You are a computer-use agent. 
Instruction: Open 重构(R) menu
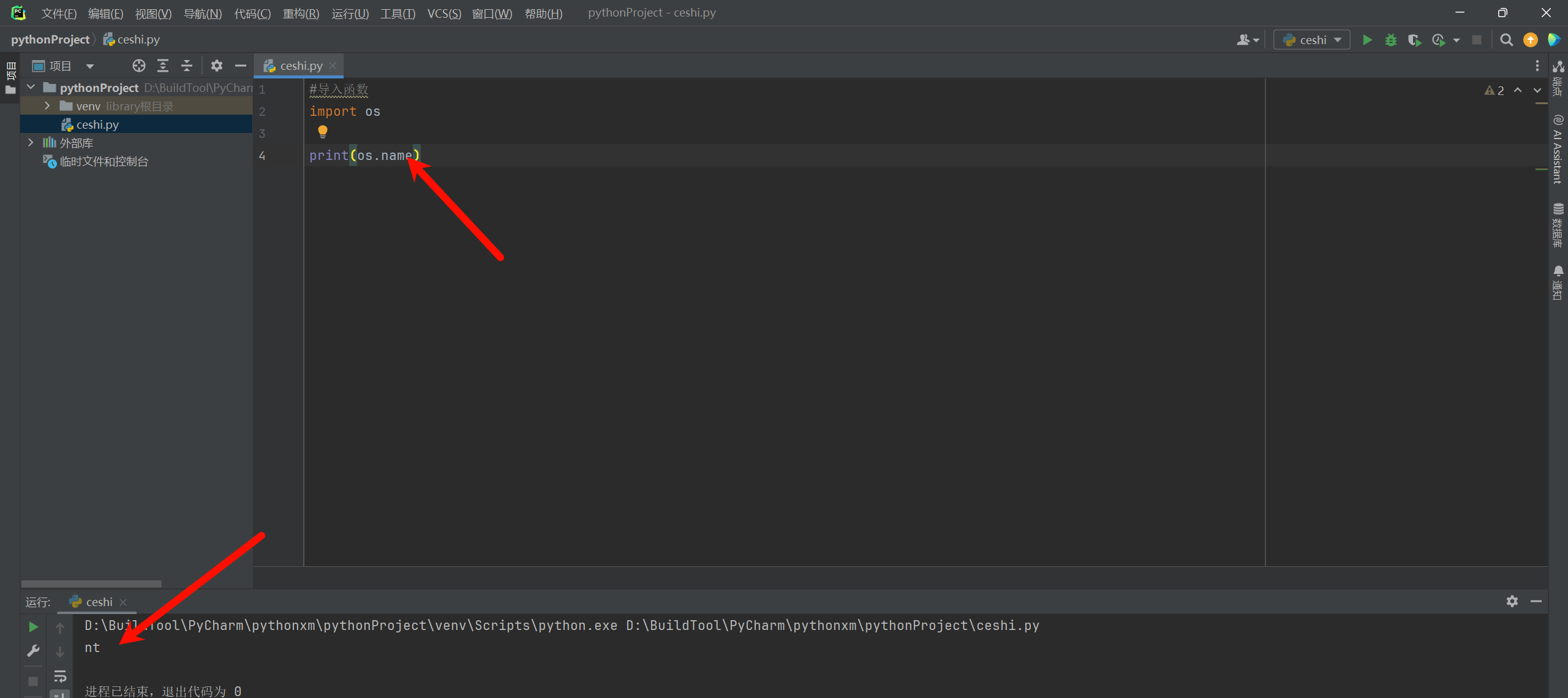pos(301,13)
